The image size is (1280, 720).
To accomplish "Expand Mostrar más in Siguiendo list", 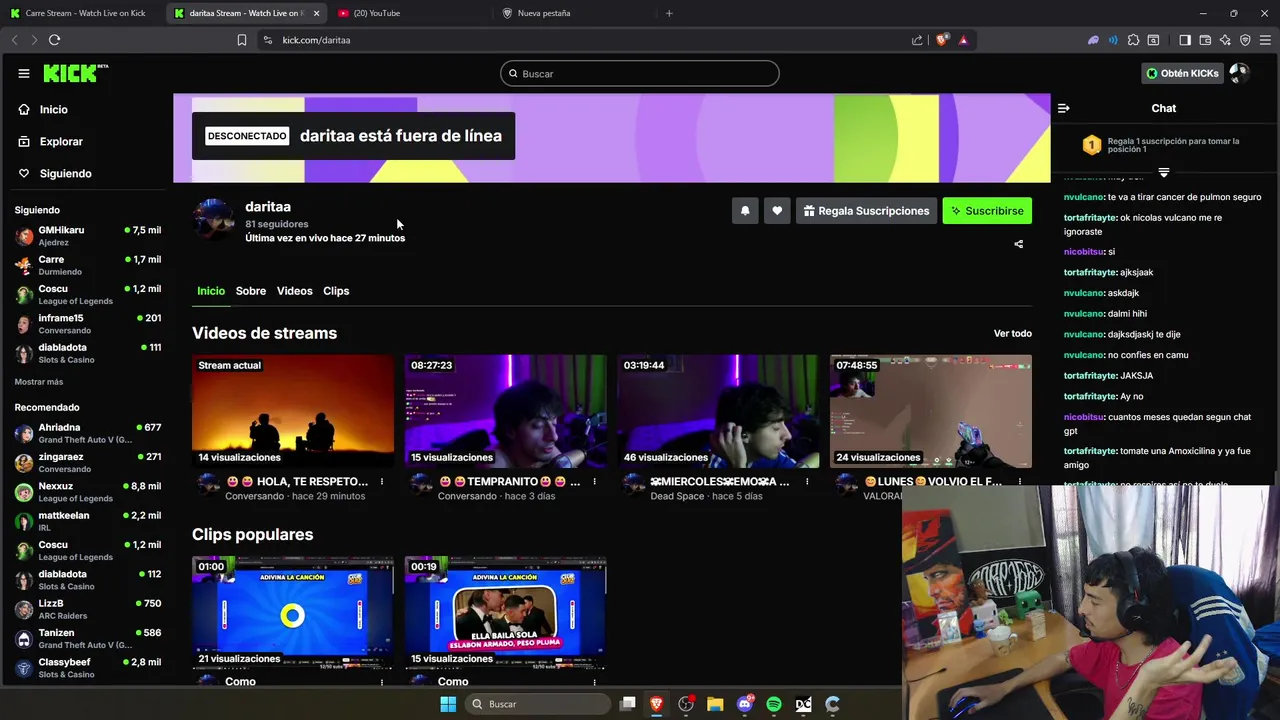I will (x=39, y=382).
